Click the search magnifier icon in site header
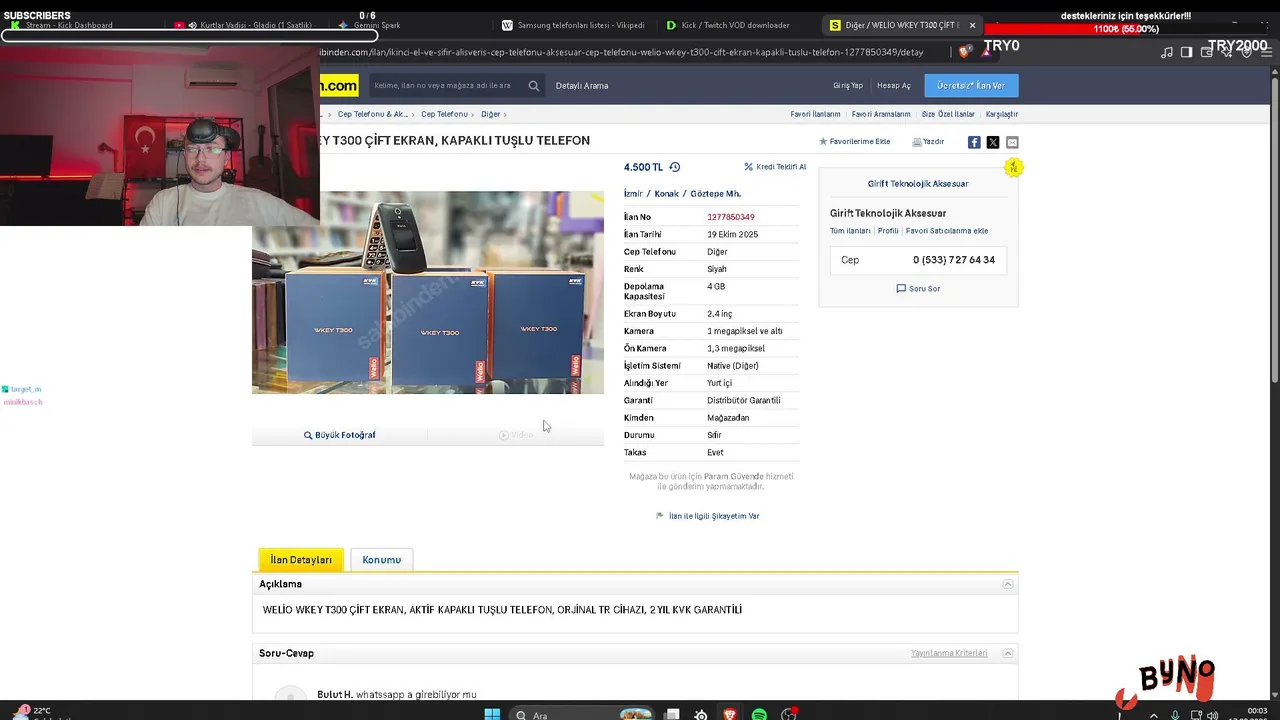 pyautogui.click(x=534, y=86)
